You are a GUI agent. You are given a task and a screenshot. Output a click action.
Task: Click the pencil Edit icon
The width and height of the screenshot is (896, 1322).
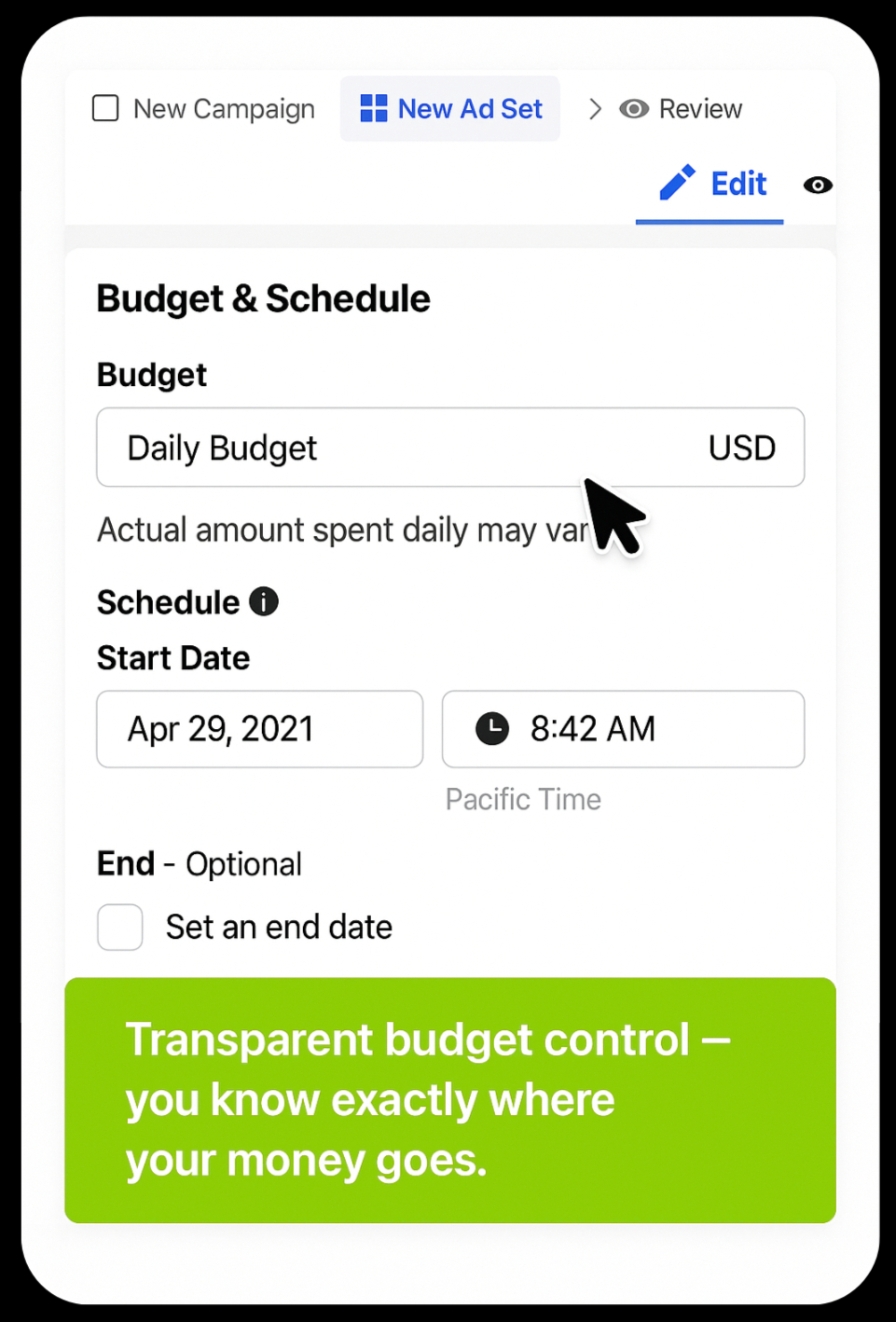pos(677,183)
